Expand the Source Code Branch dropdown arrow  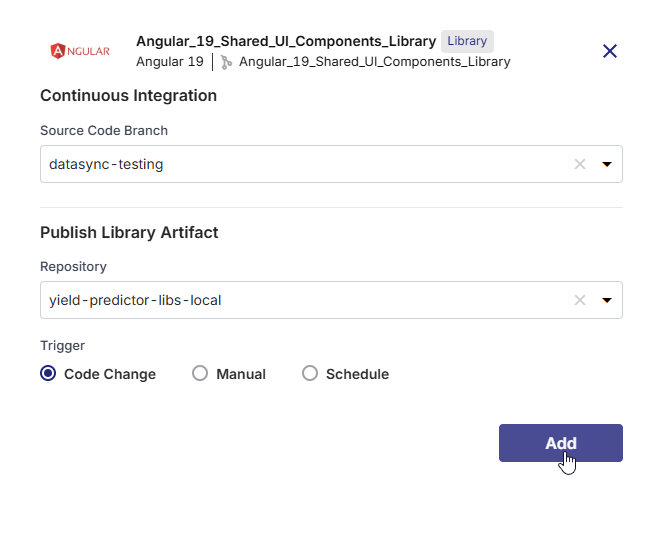click(x=607, y=164)
